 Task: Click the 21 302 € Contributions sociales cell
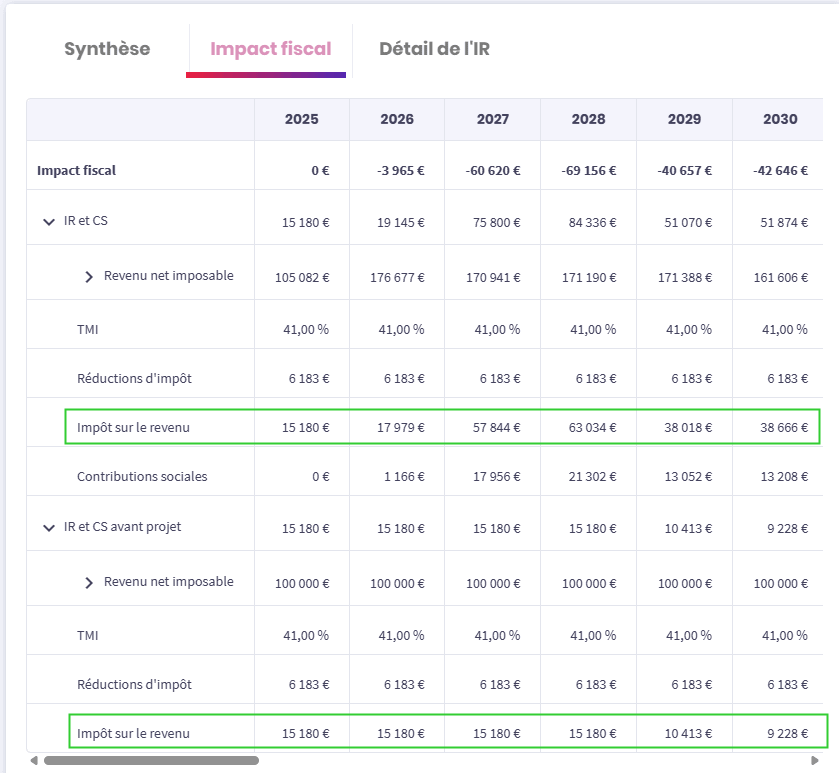coord(590,477)
